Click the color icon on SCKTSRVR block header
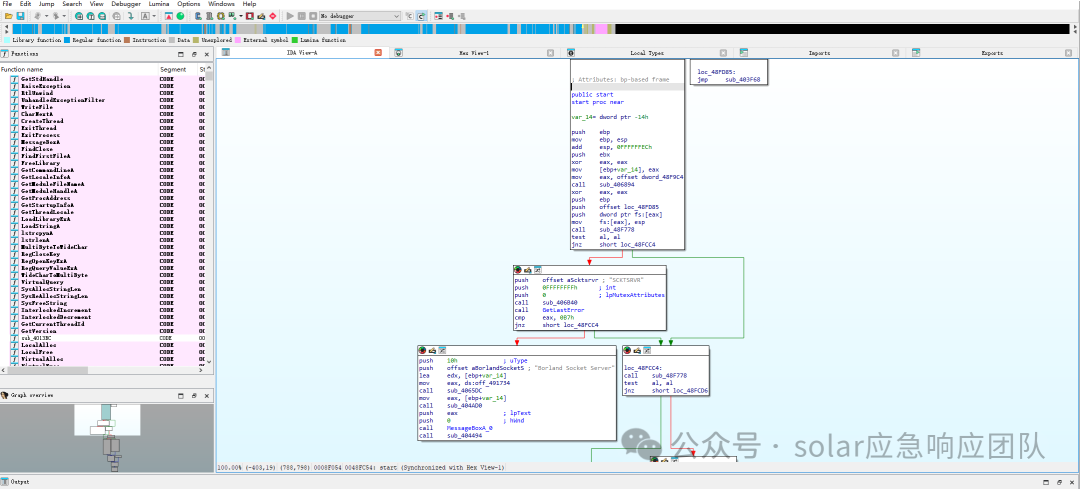1080x489 pixels. tap(517, 270)
